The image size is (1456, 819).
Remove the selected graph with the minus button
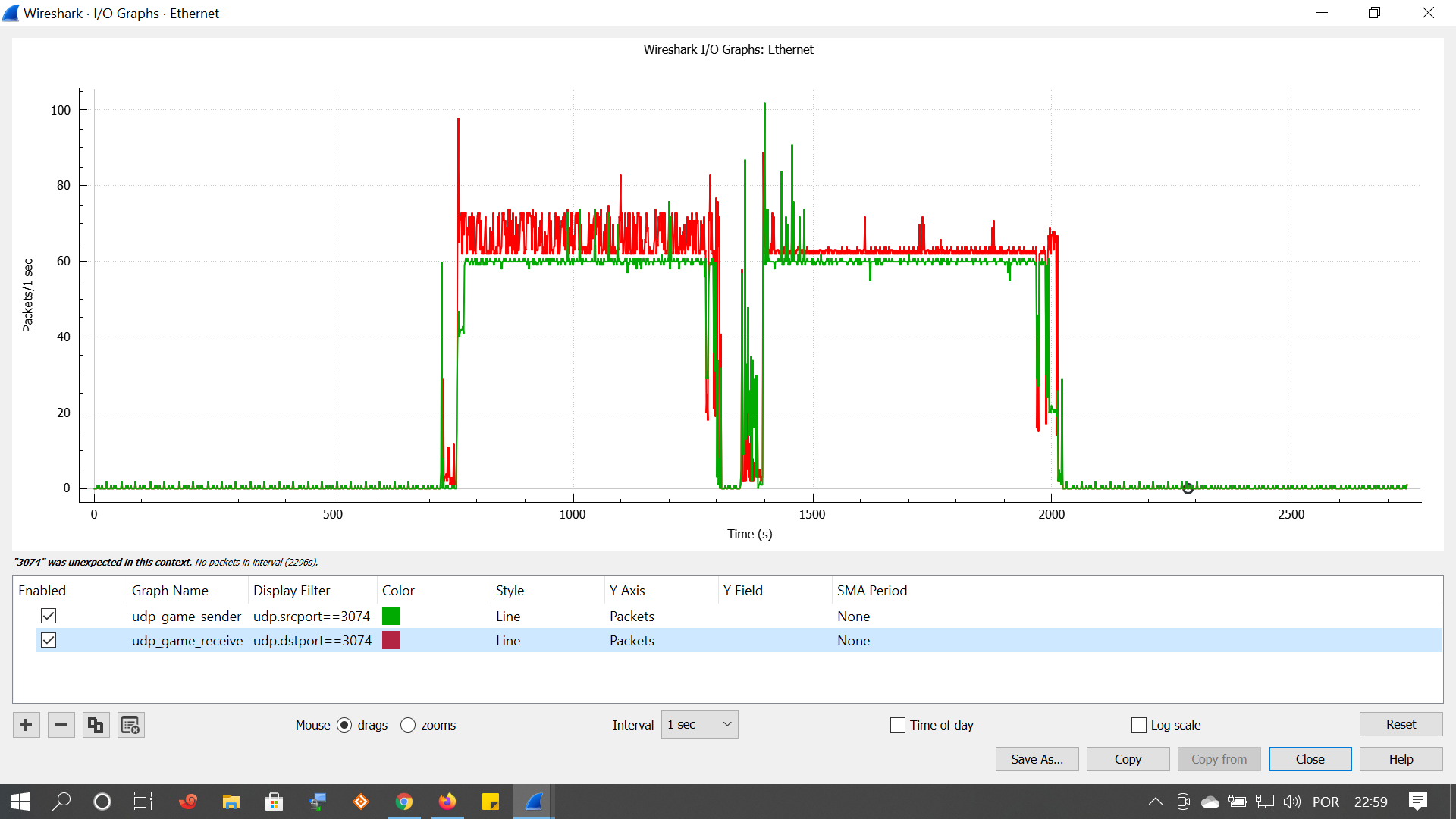coord(61,726)
